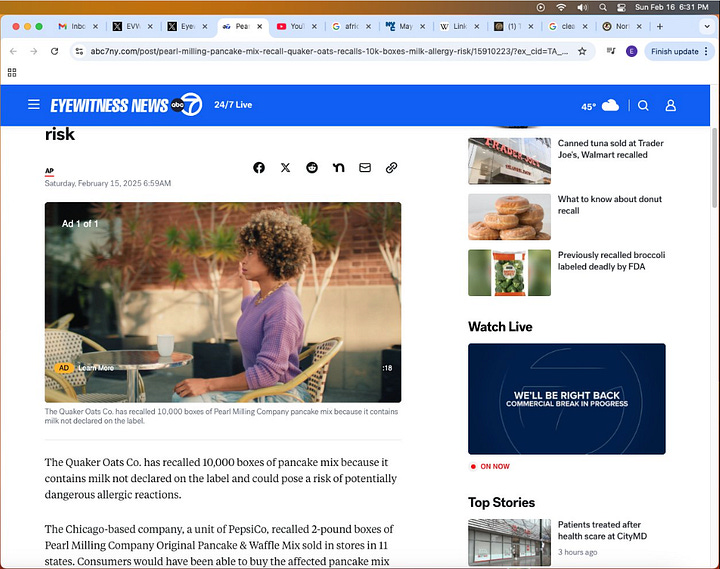The width and height of the screenshot is (720, 569).
Task: Click the menu bar date and time
Action: click(x=671, y=7)
